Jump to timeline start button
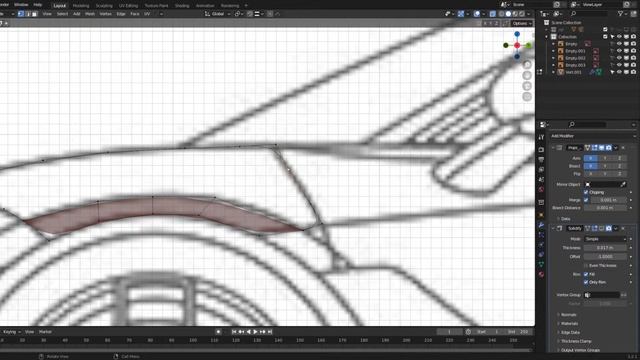 point(234,332)
